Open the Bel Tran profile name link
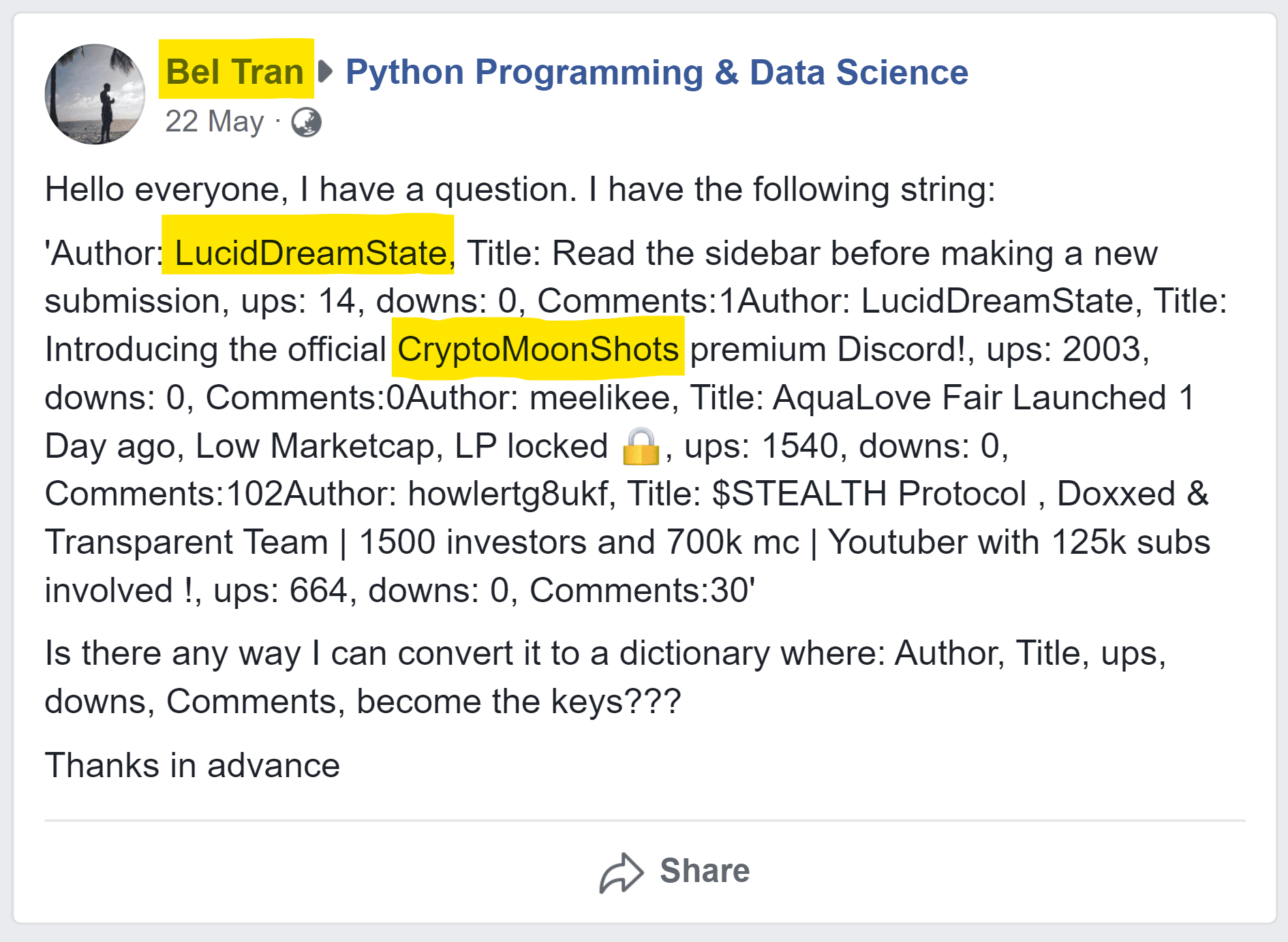 coord(234,72)
